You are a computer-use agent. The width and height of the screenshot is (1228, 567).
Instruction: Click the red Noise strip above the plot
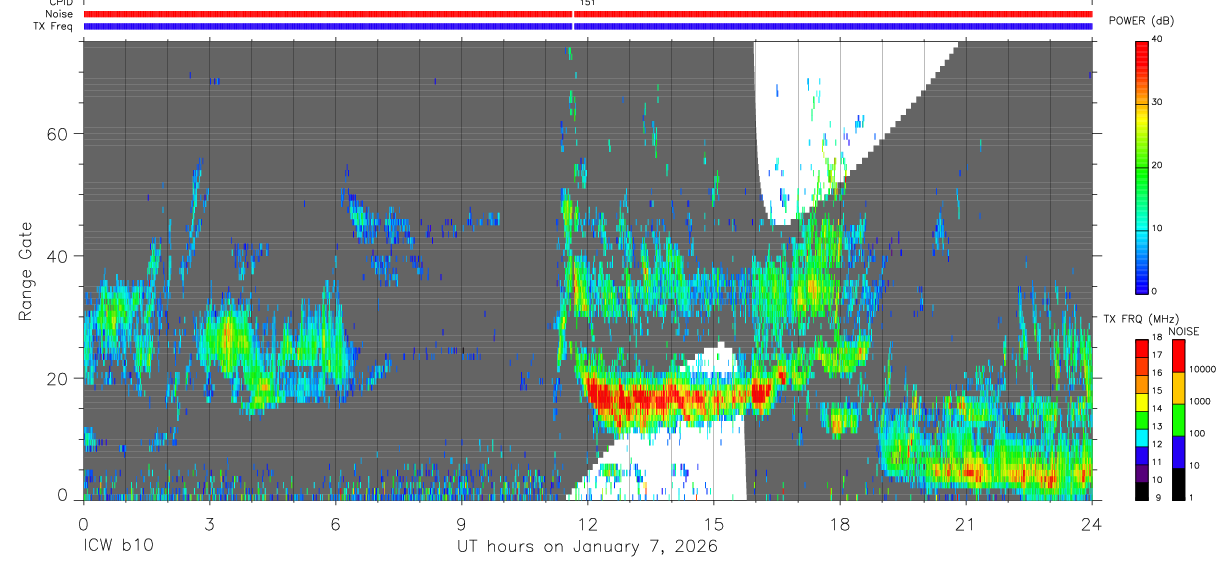tap(587, 14)
